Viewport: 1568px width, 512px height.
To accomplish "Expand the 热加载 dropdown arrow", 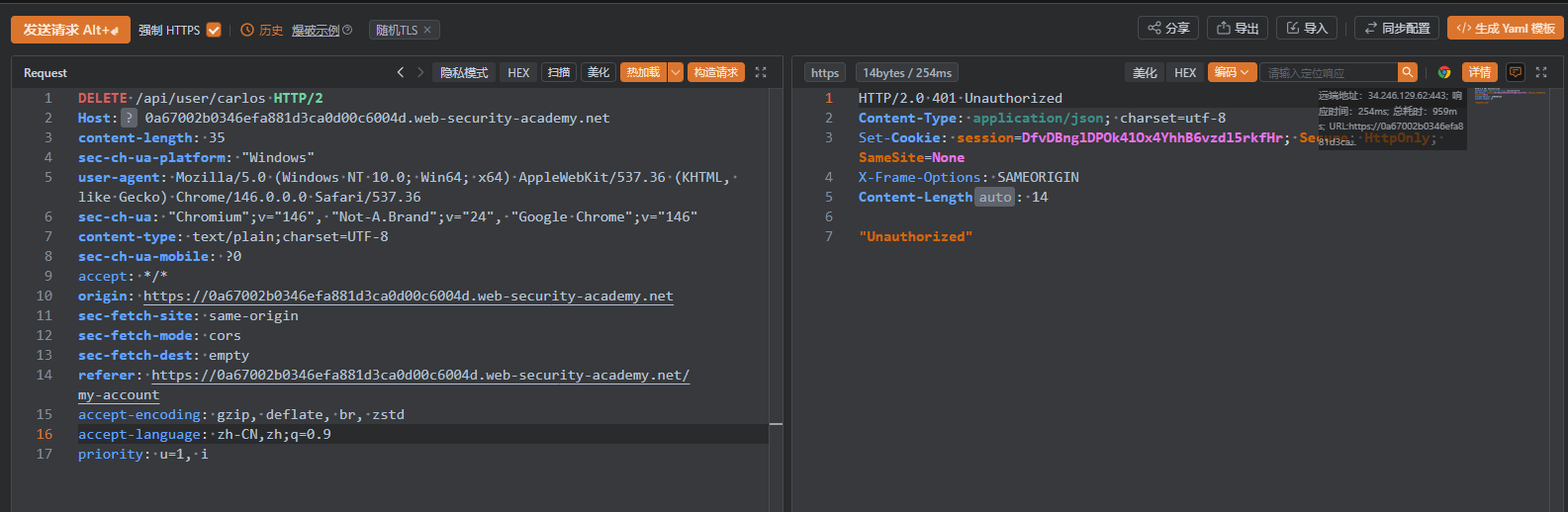I will tap(676, 72).
